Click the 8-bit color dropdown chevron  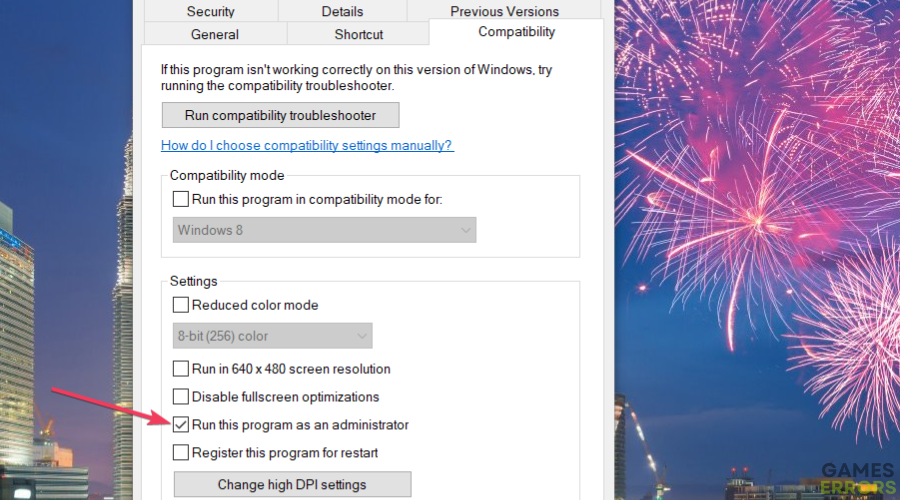(362, 336)
